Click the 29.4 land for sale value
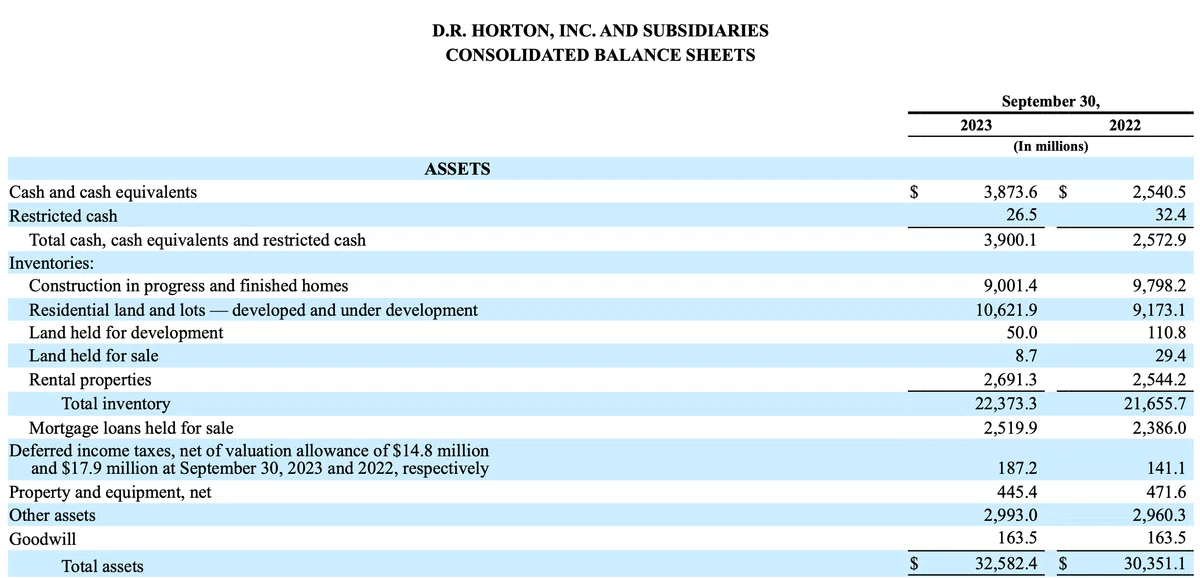This screenshot has height=578, width=1200. tap(1170, 356)
